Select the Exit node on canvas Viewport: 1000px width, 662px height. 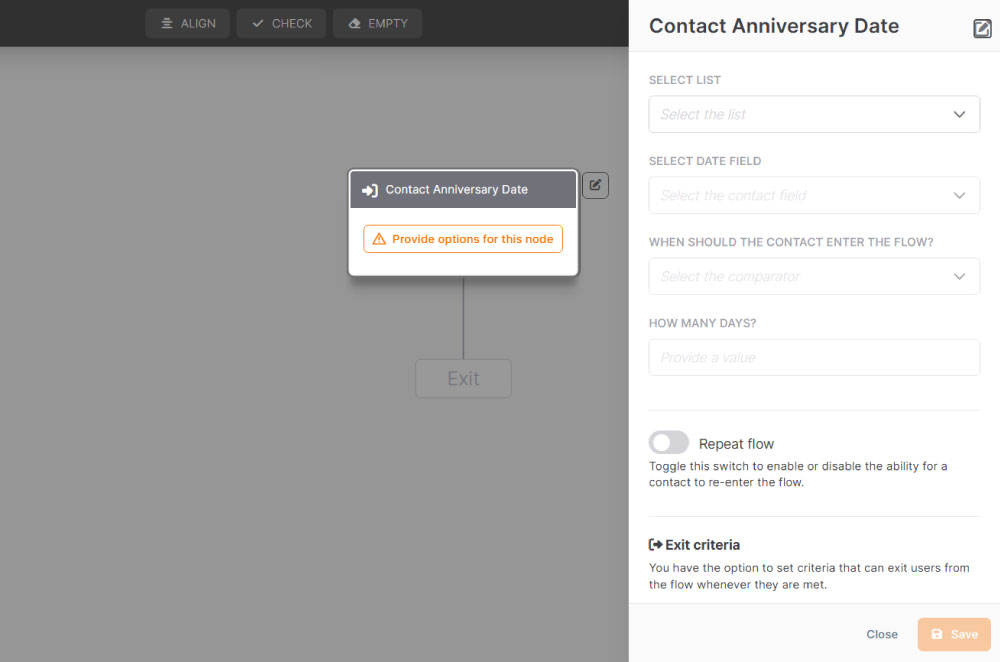[x=463, y=378]
